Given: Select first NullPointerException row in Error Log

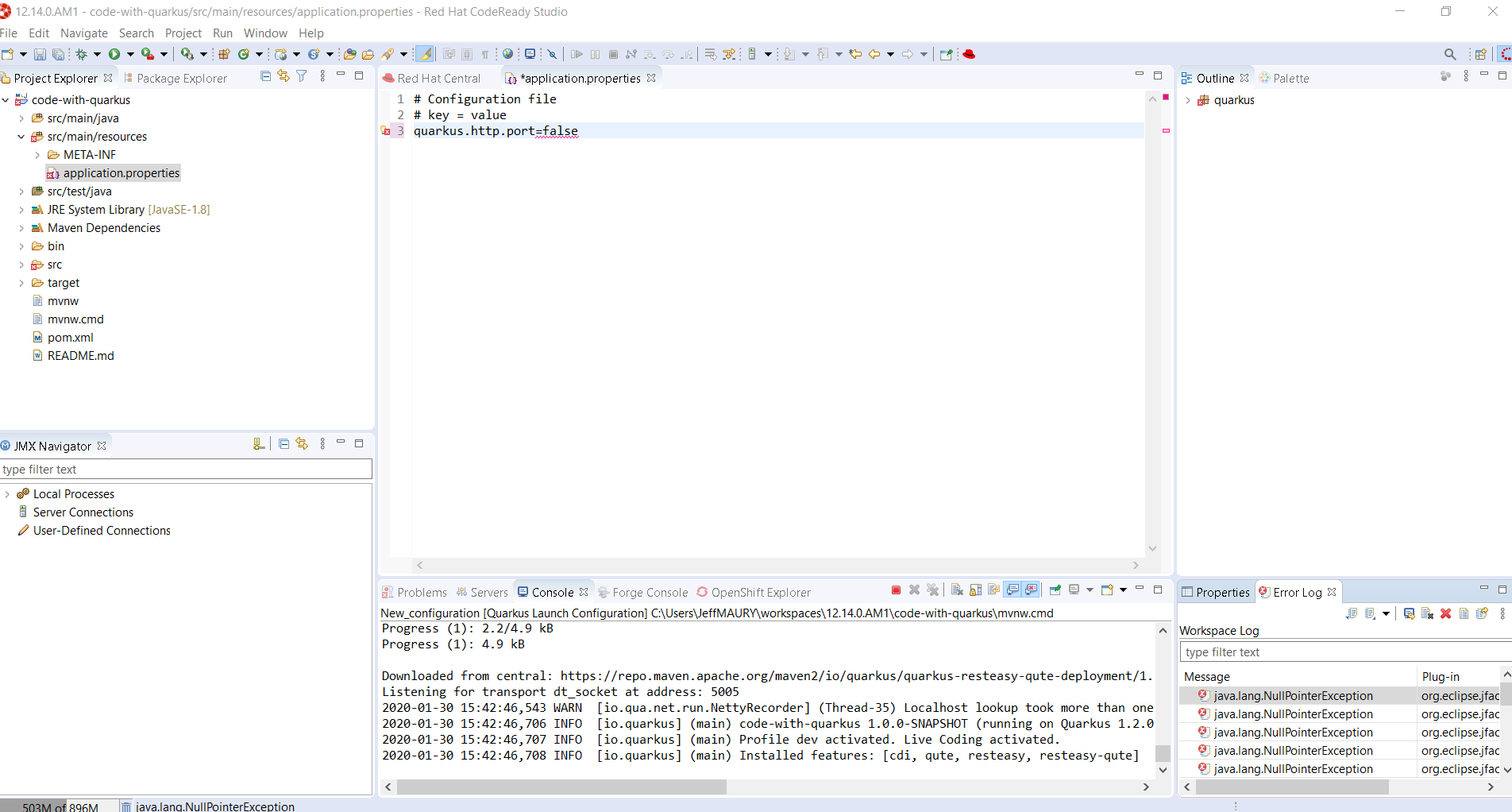Looking at the screenshot, I should tap(1339, 696).
